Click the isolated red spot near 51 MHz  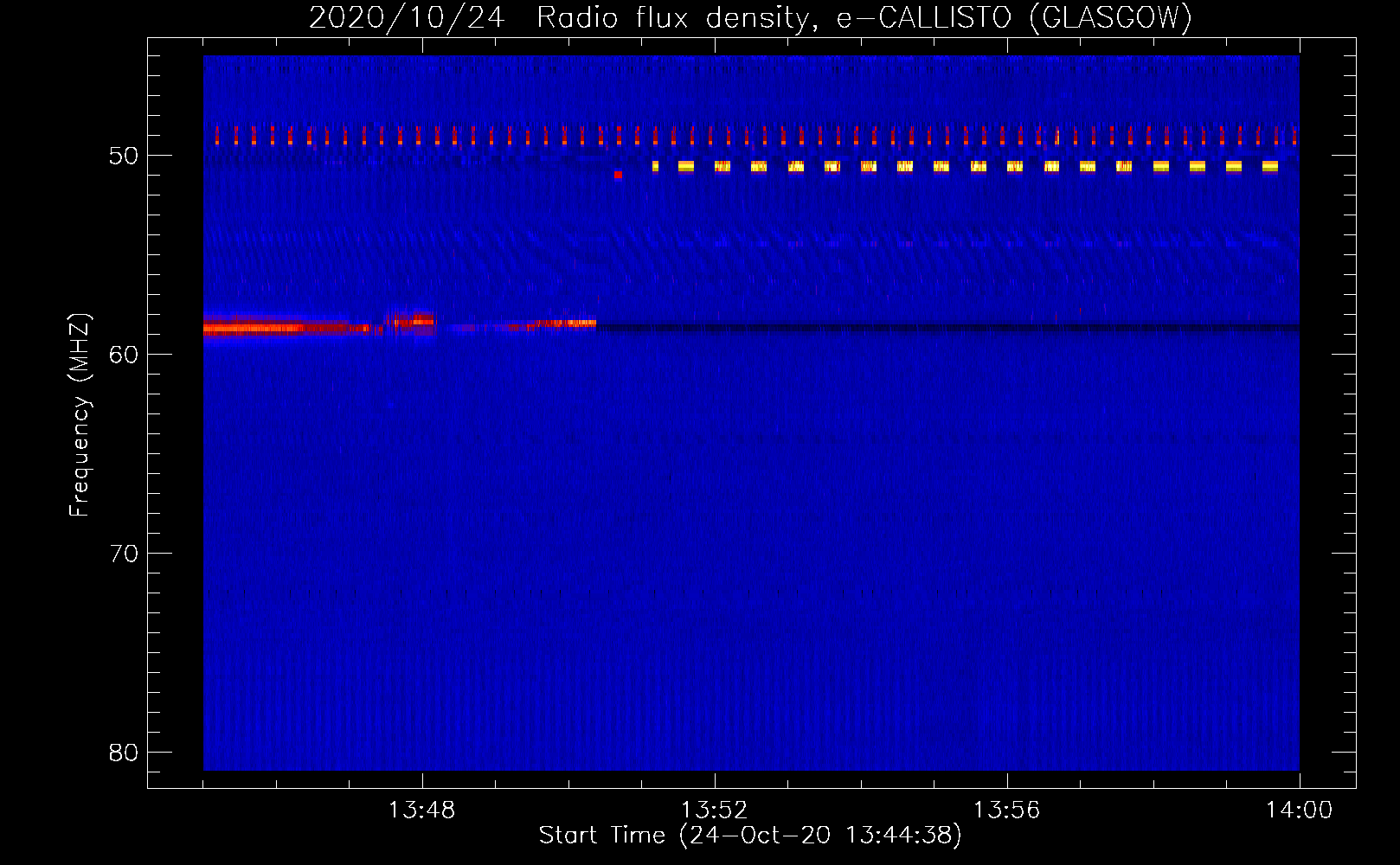[618, 175]
